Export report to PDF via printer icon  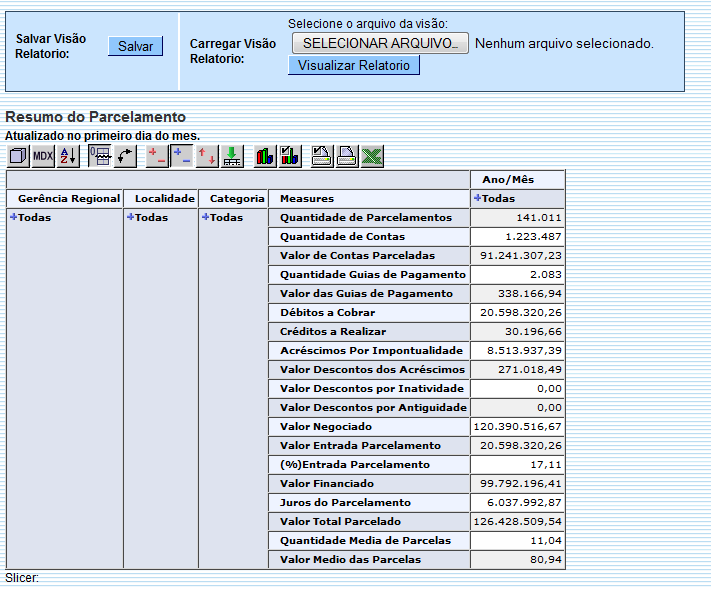(347, 156)
